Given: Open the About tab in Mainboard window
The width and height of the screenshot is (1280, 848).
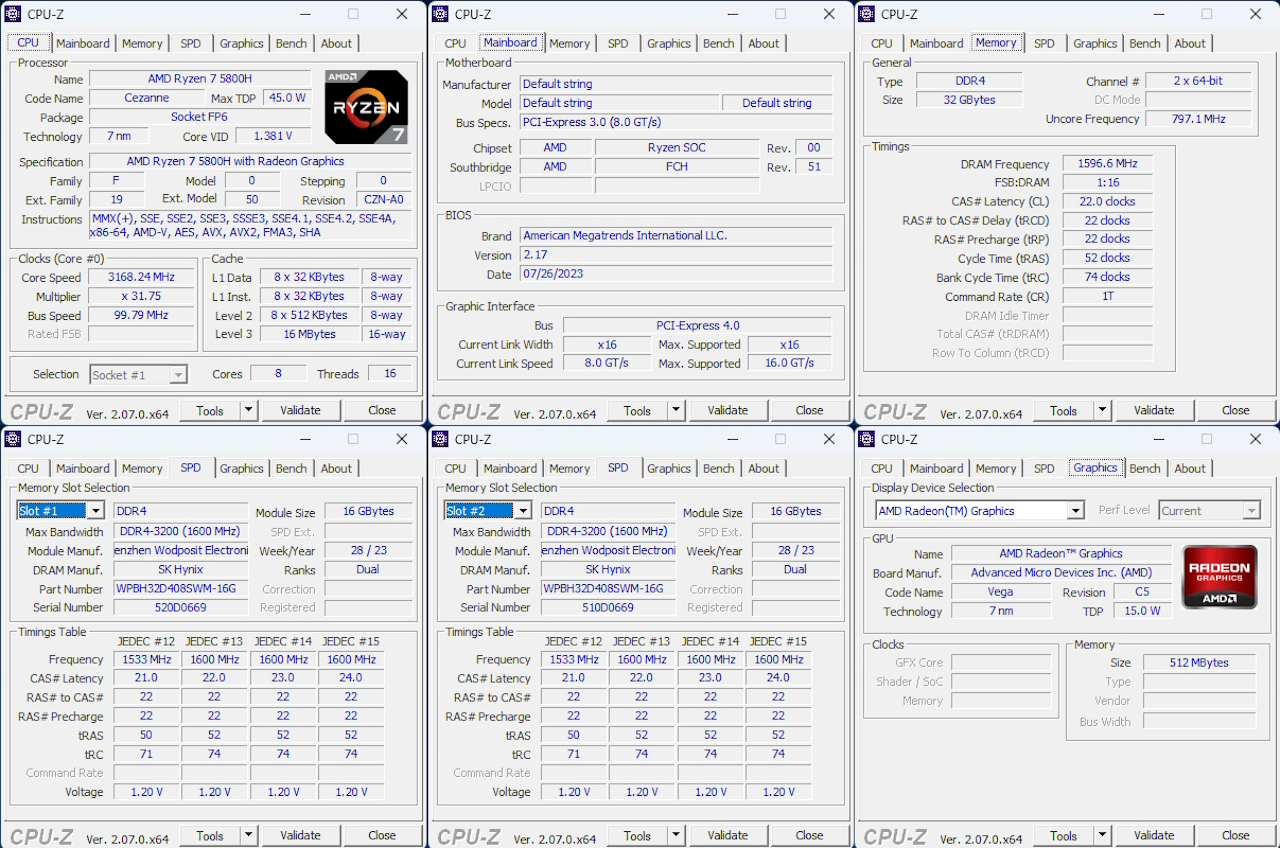Looking at the screenshot, I should tap(763, 43).
